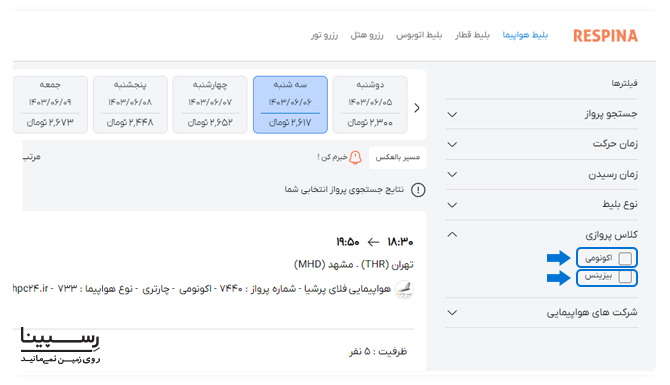The height and width of the screenshot is (385, 670).
Task: Click the فیلترها heading
Action: 624,83
